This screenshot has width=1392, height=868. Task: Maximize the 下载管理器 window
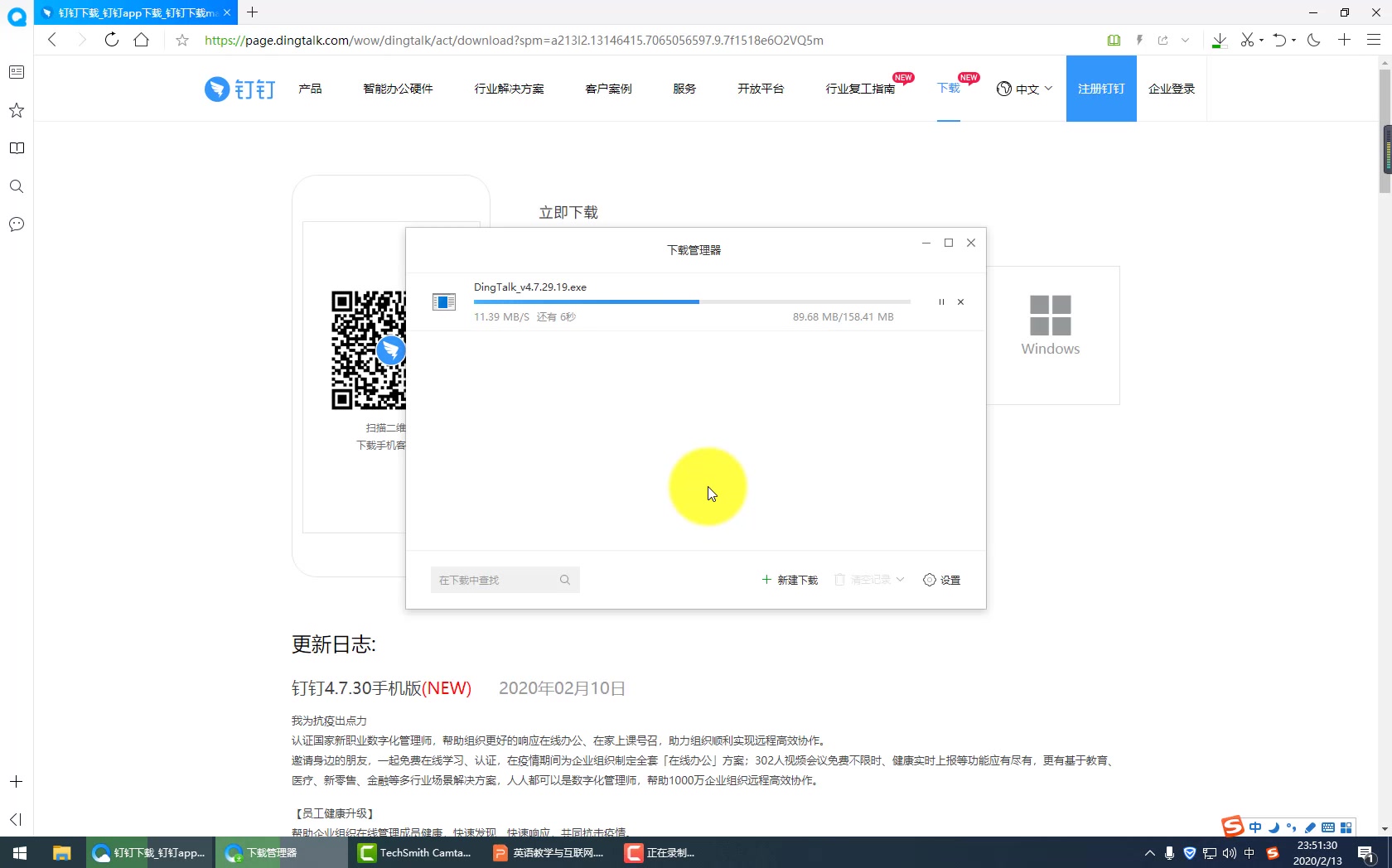coord(949,243)
